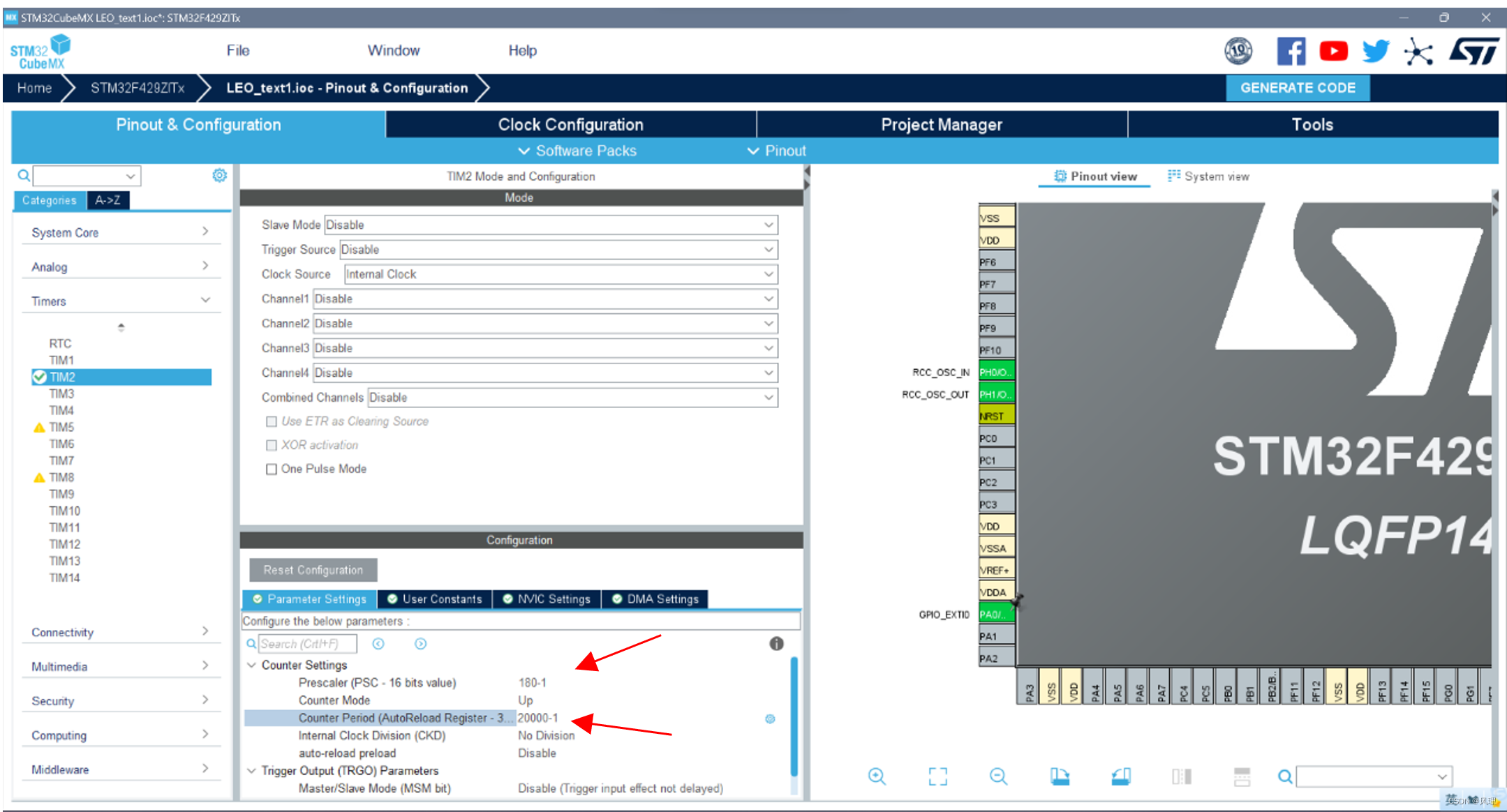
Task: Open the Clock Source dropdown
Action: pyautogui.click(x=560, y=274)
